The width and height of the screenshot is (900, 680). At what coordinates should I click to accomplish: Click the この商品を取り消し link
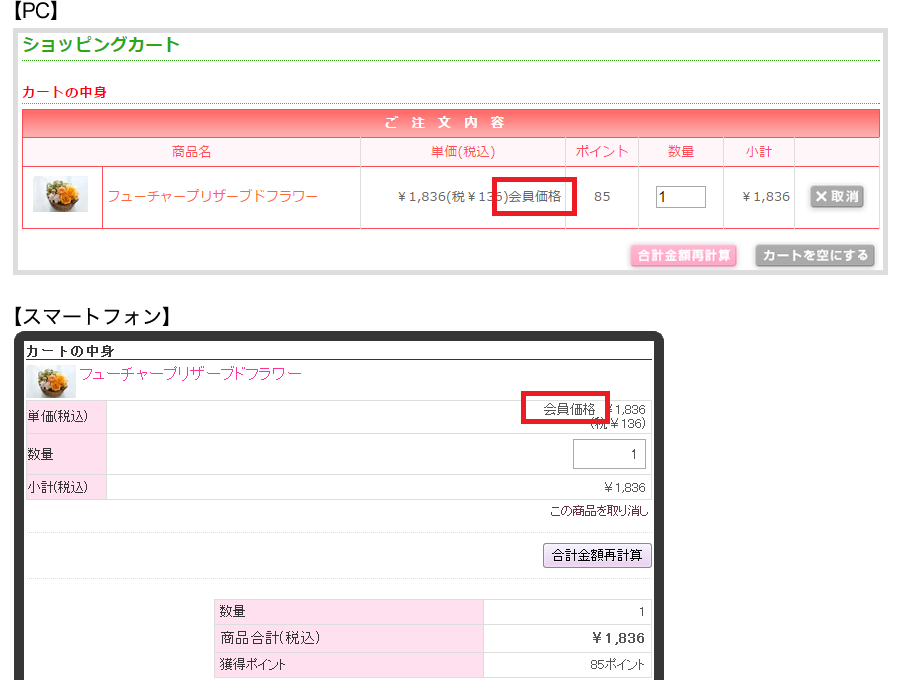[x=599, y=510]
